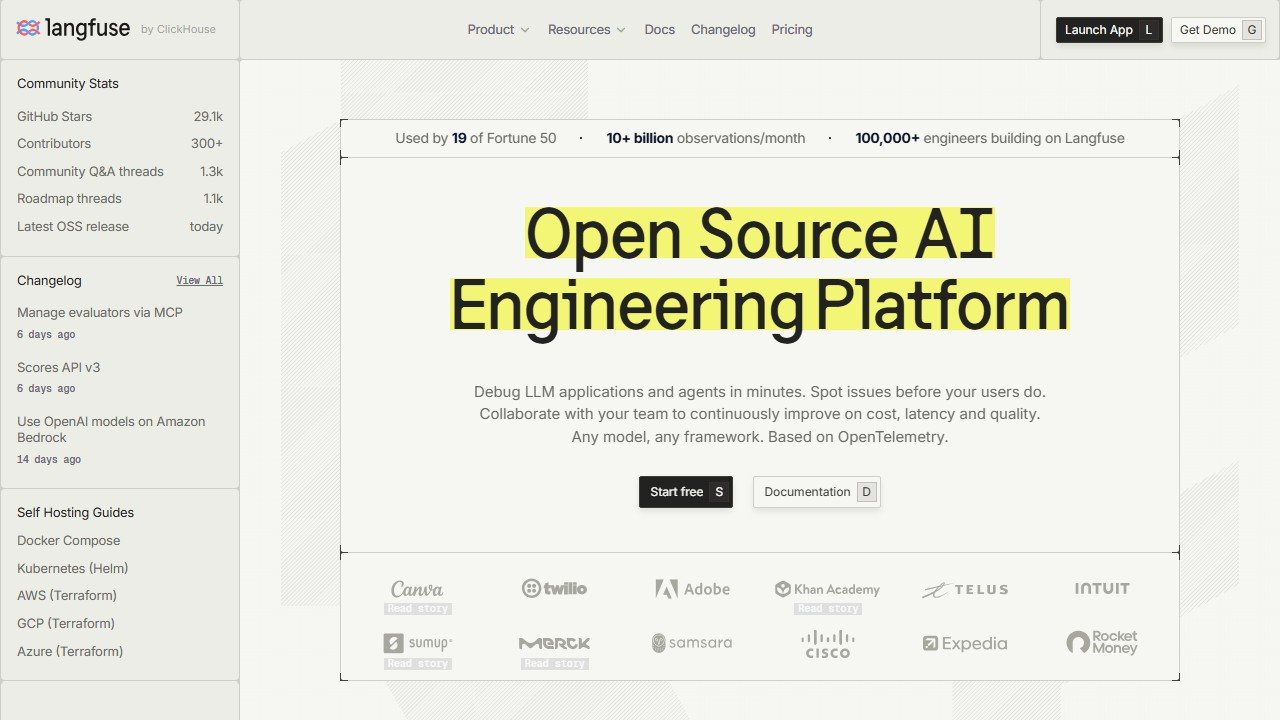Click the Expedia logo

[x=965, y=644]
